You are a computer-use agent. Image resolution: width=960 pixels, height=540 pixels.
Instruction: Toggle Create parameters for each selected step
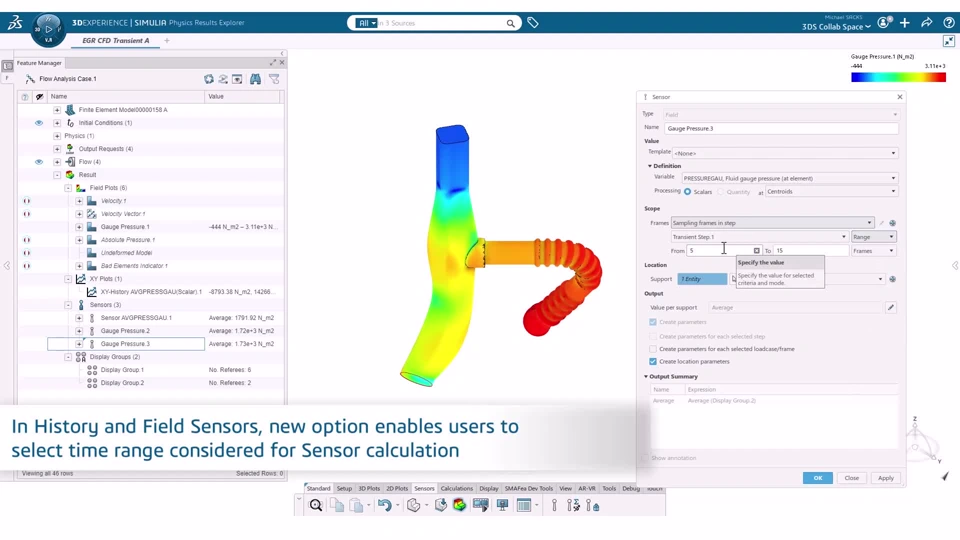coord(653,336)
